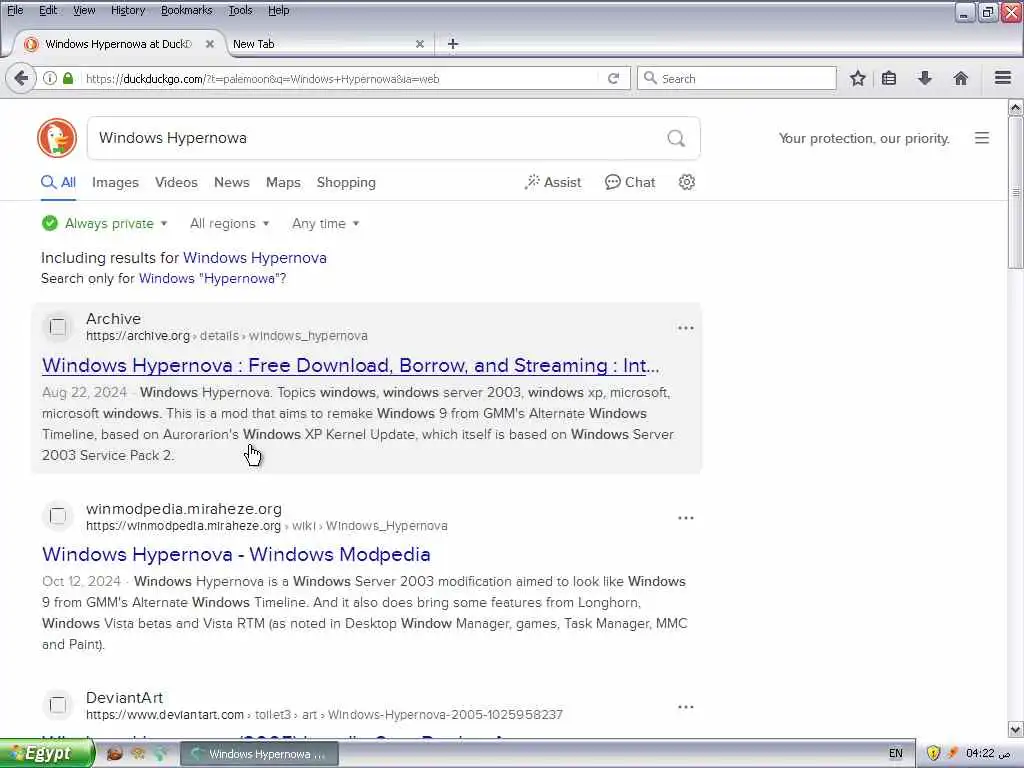Open the Egypt start button
Screen dimensions: 1024x768
click(46, 754)
